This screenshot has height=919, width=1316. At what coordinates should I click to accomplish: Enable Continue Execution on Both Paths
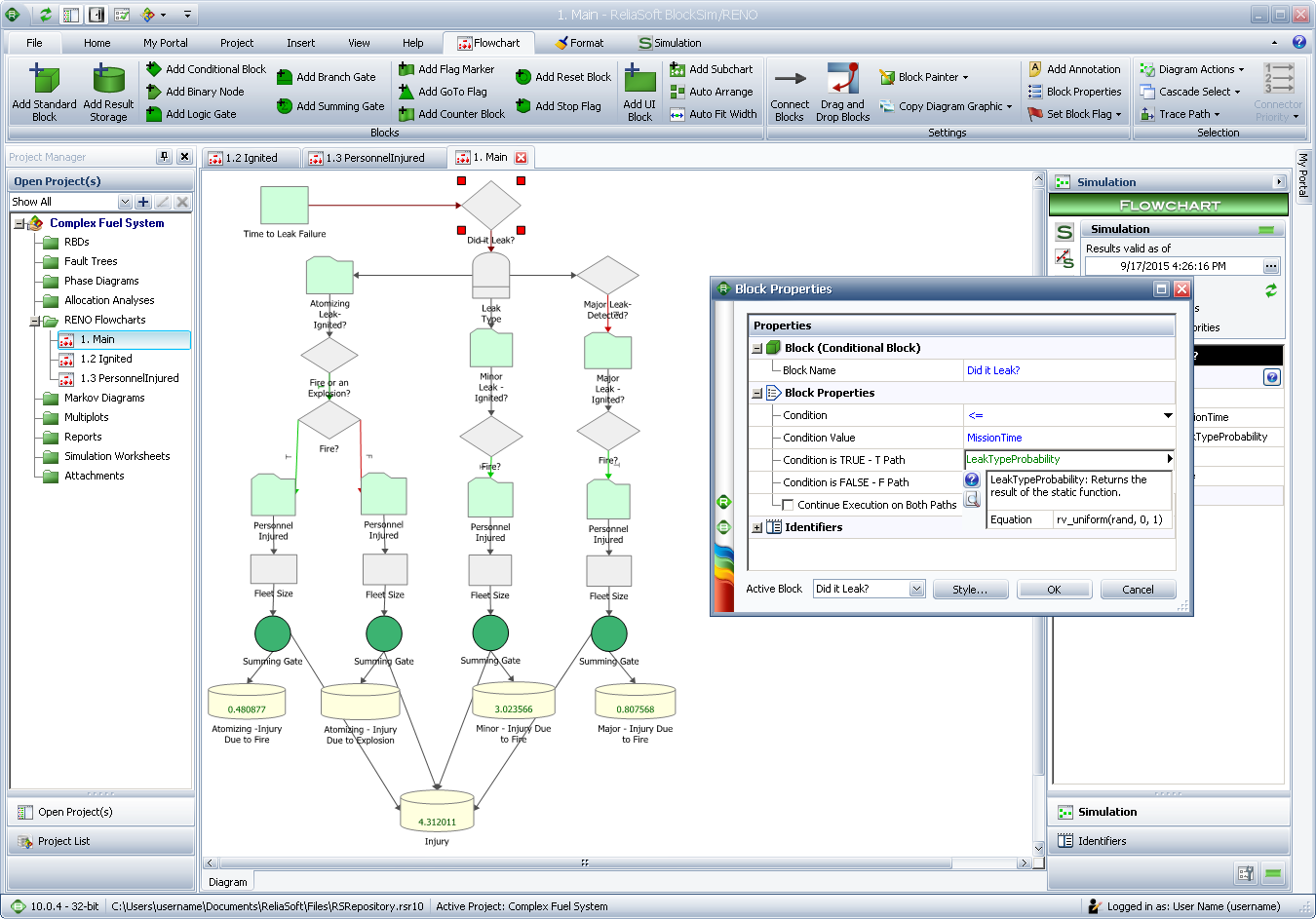[788, 505]
